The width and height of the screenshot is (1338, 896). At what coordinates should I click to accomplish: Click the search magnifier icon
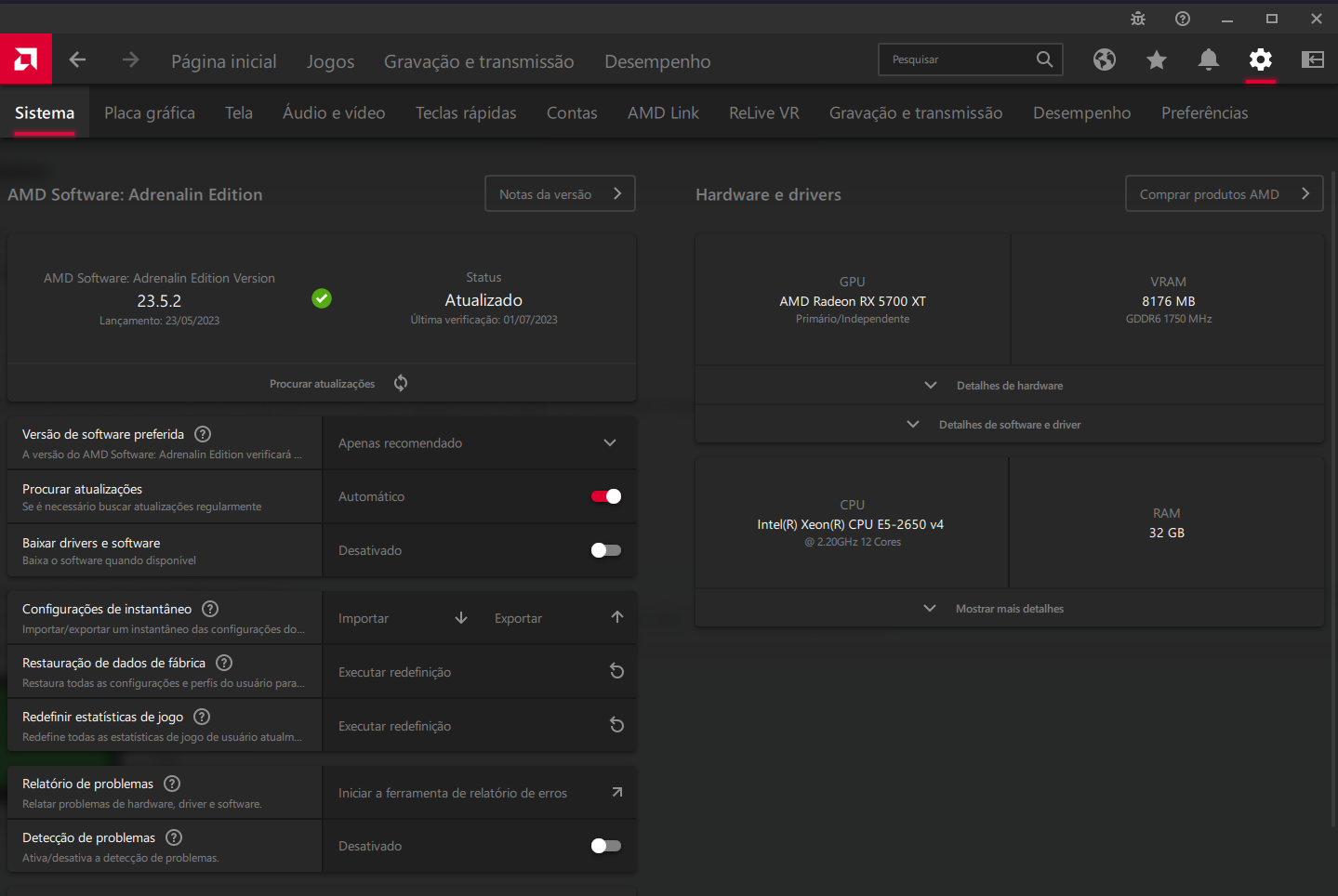click(1044, 59)
